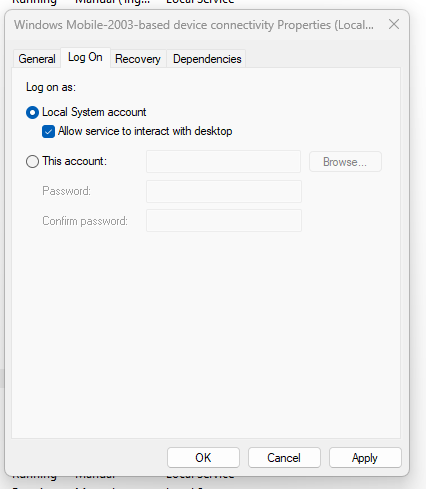Dismiss the dialog using Cancel

point(284,458)
